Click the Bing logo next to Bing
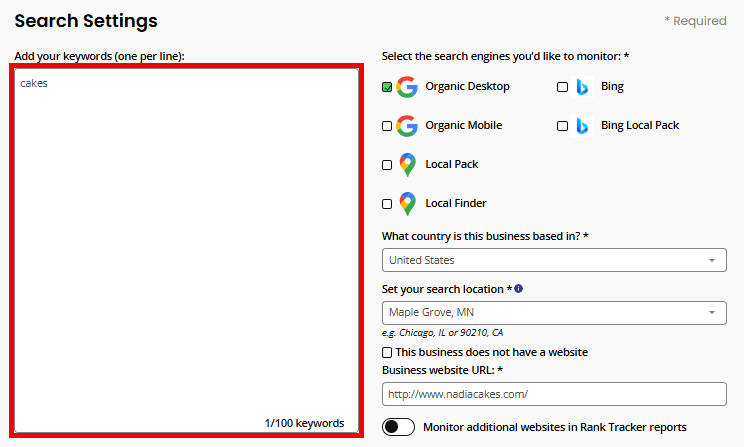 click(x=582, y=87)
